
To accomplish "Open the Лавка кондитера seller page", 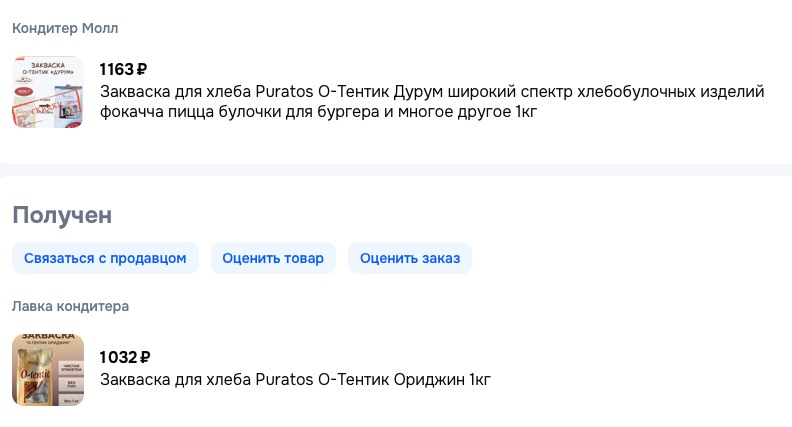I will 70,306.
